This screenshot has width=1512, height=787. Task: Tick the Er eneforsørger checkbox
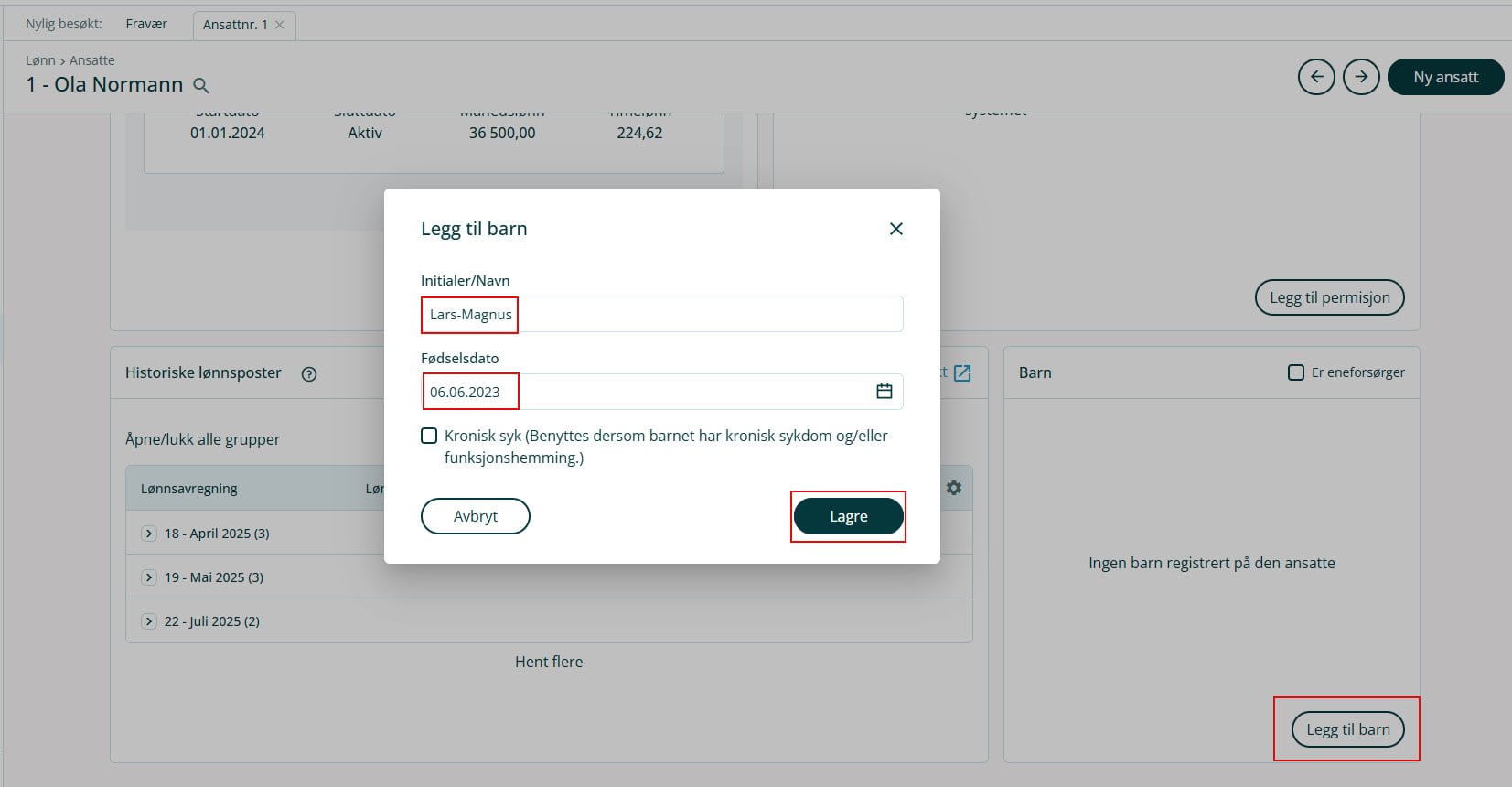click(1295, 372)
